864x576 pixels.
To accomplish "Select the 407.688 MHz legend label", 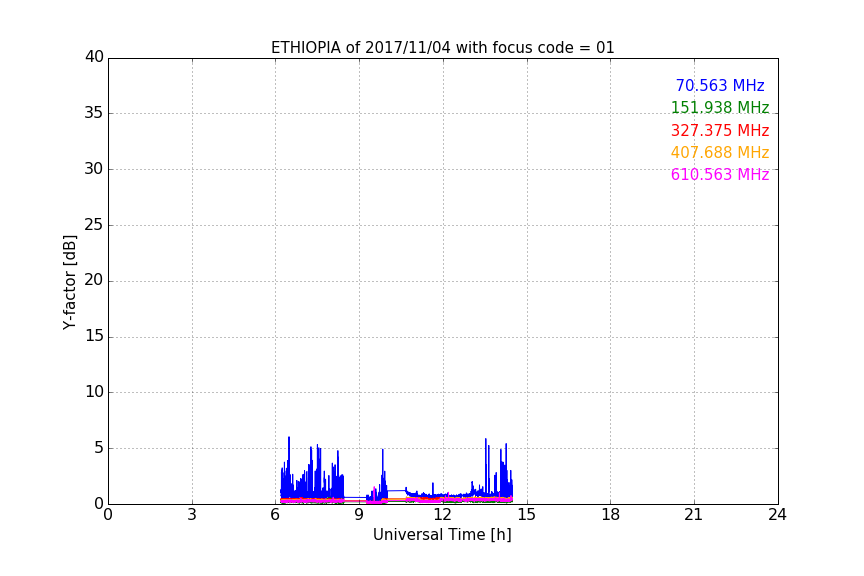I will pos(720,152).
